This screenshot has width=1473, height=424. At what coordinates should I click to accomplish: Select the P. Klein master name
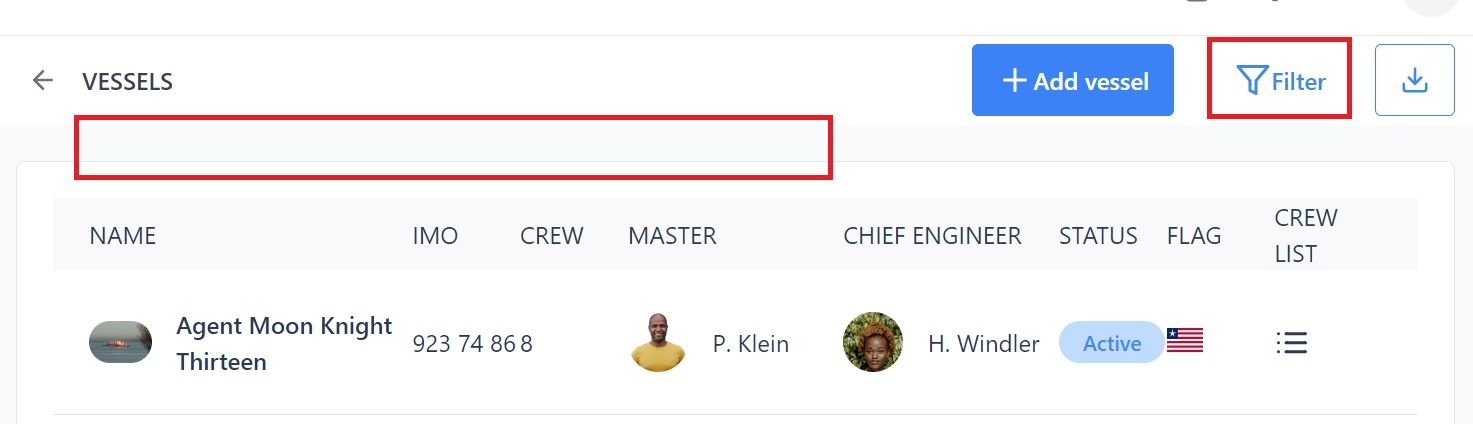click(751, 344)
